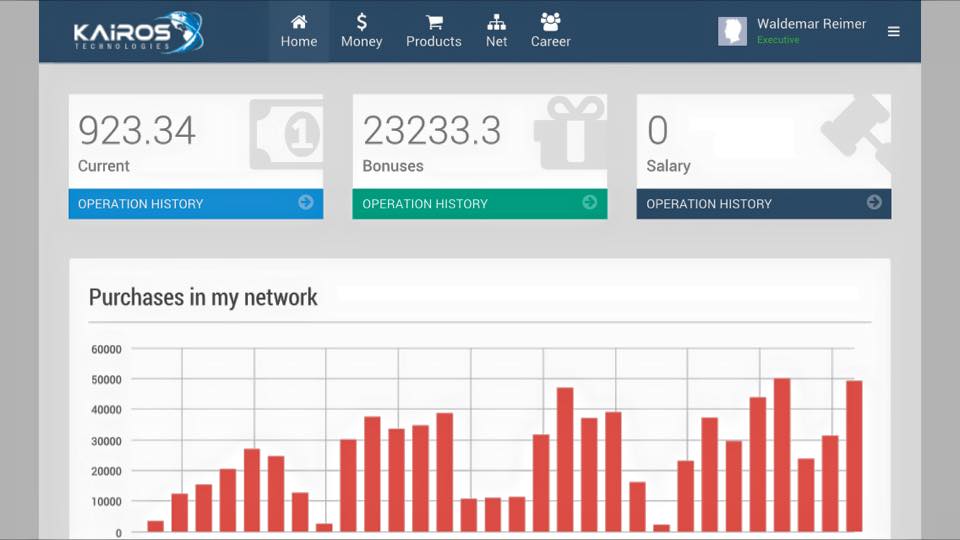Click arrow icon on Current operation history

click(306, 203)
